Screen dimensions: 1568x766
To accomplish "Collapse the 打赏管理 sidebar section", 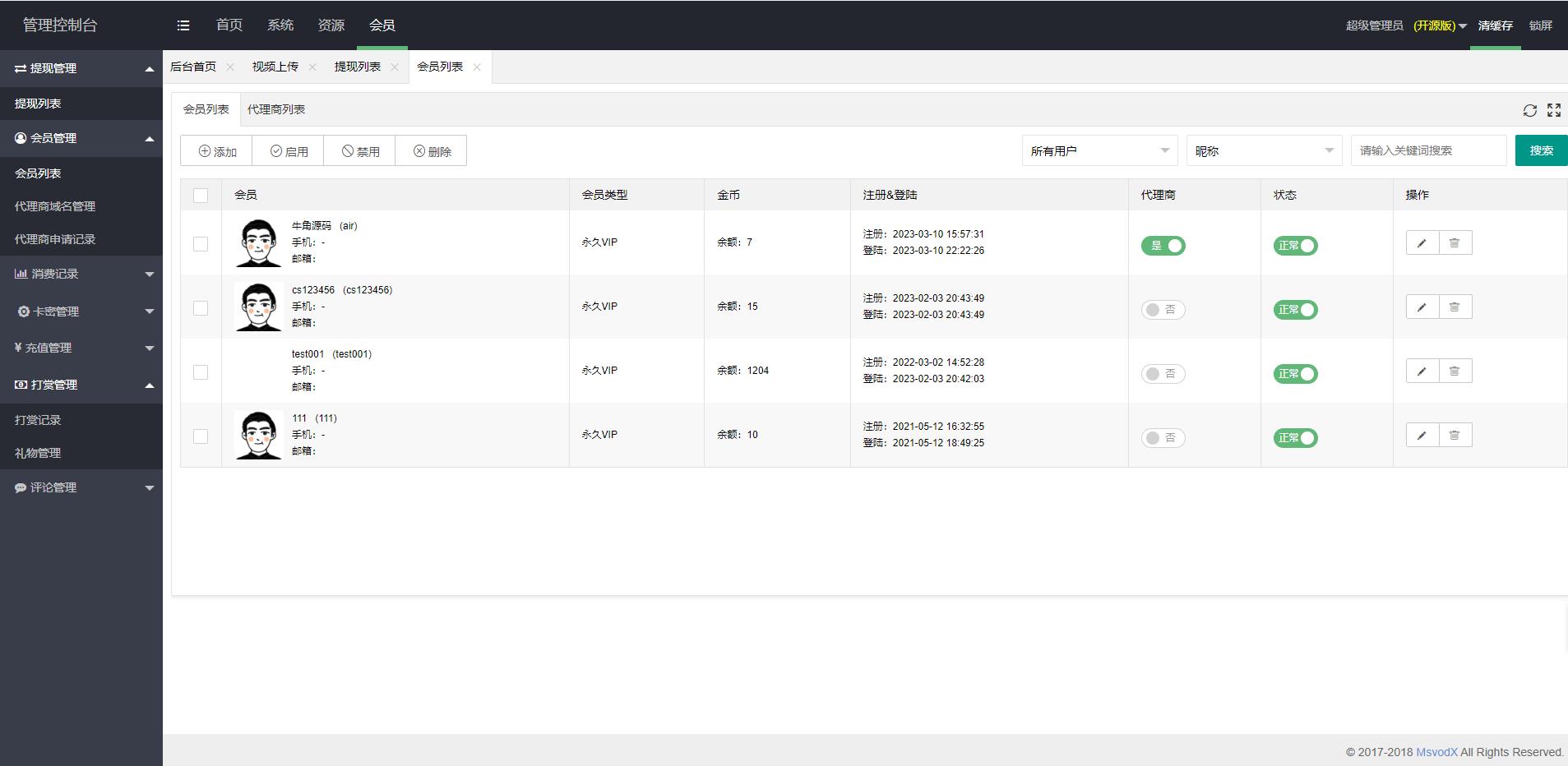I will click(81, 385).
